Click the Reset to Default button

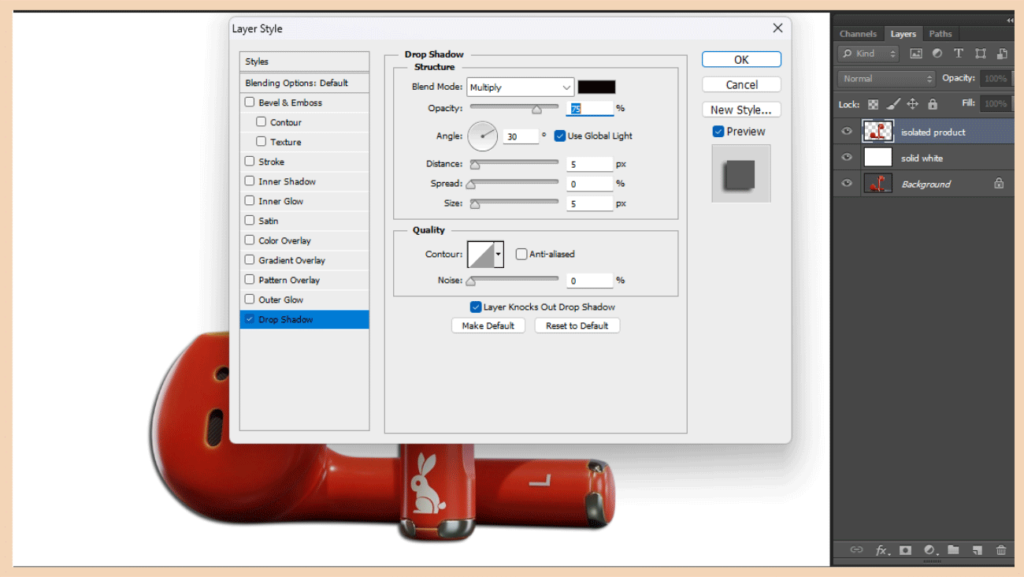tap(577, 325)
